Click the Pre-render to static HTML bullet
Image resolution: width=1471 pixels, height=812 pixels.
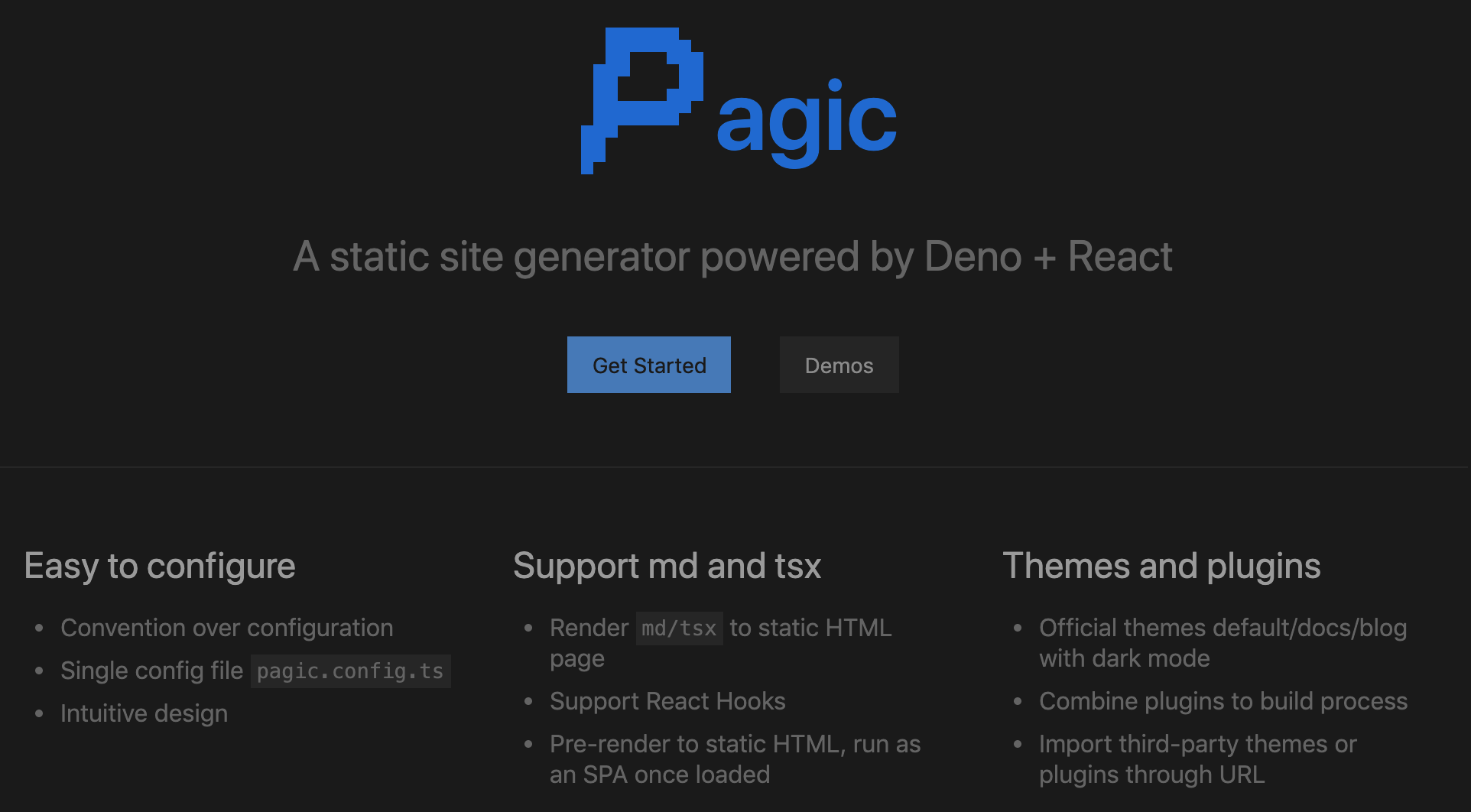pyautogui.click(x=734, y=758)
